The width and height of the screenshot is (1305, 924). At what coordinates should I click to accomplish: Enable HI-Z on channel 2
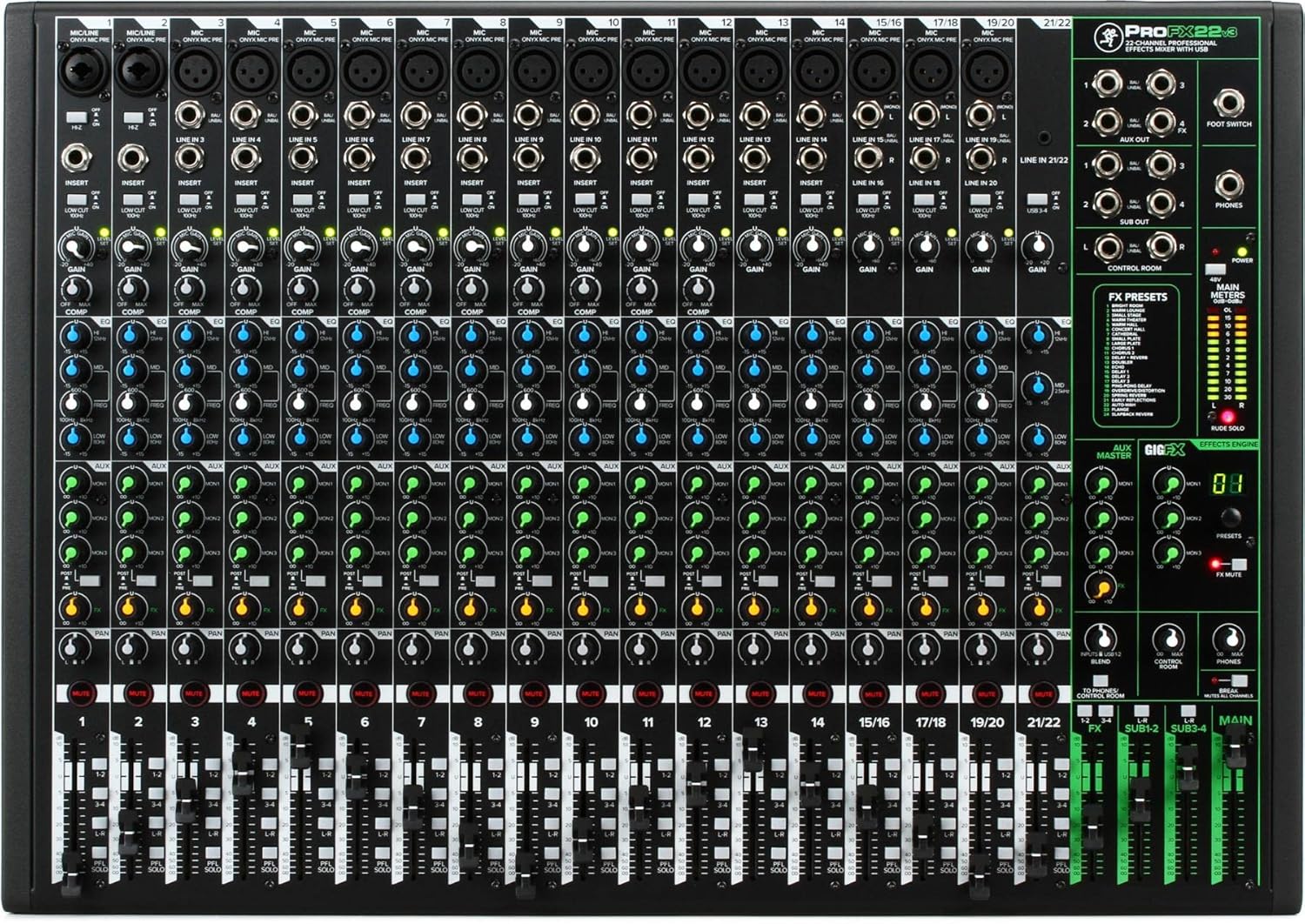pyautogui.click(x=132, y=116)
